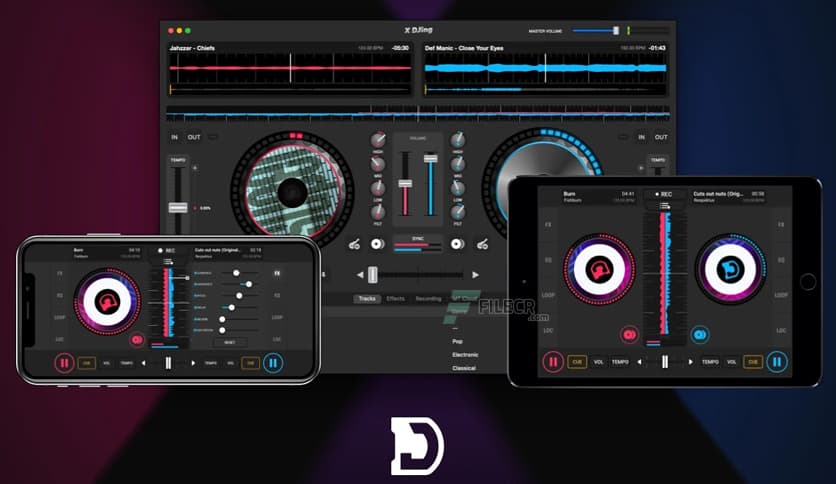This screenshot has height=484, width=836.
Task: Switch to the Recording tab in desktop window
Action: pos(428,299)
